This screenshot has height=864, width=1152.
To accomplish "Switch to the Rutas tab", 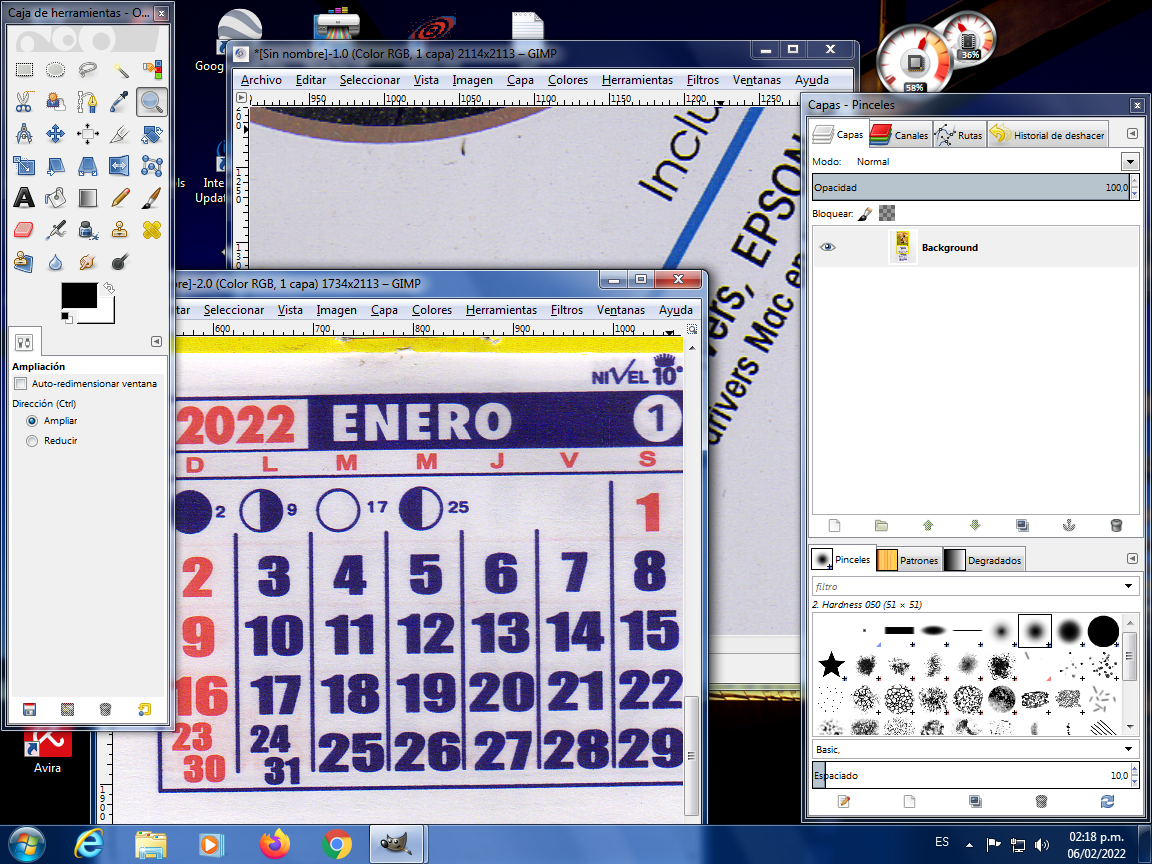I will click(x=959, y=135).
